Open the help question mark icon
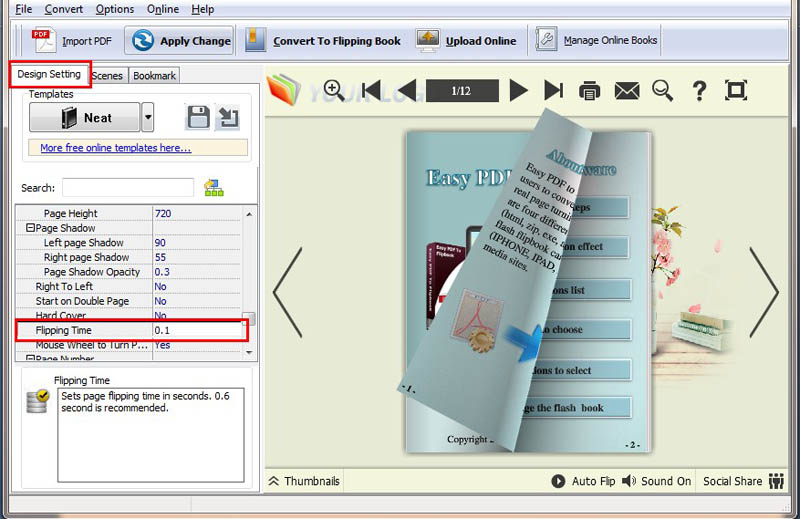This screenshot has width=800, height=519. point(699,91)
